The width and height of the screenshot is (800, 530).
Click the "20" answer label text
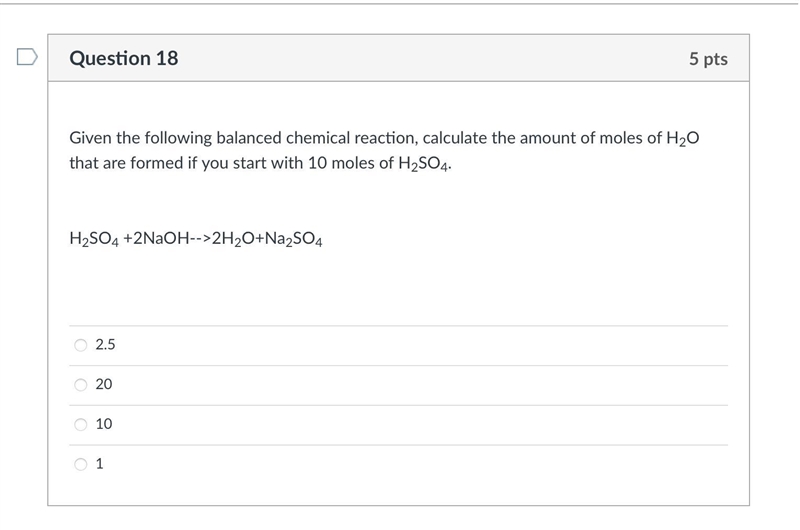tap(104, 384)
